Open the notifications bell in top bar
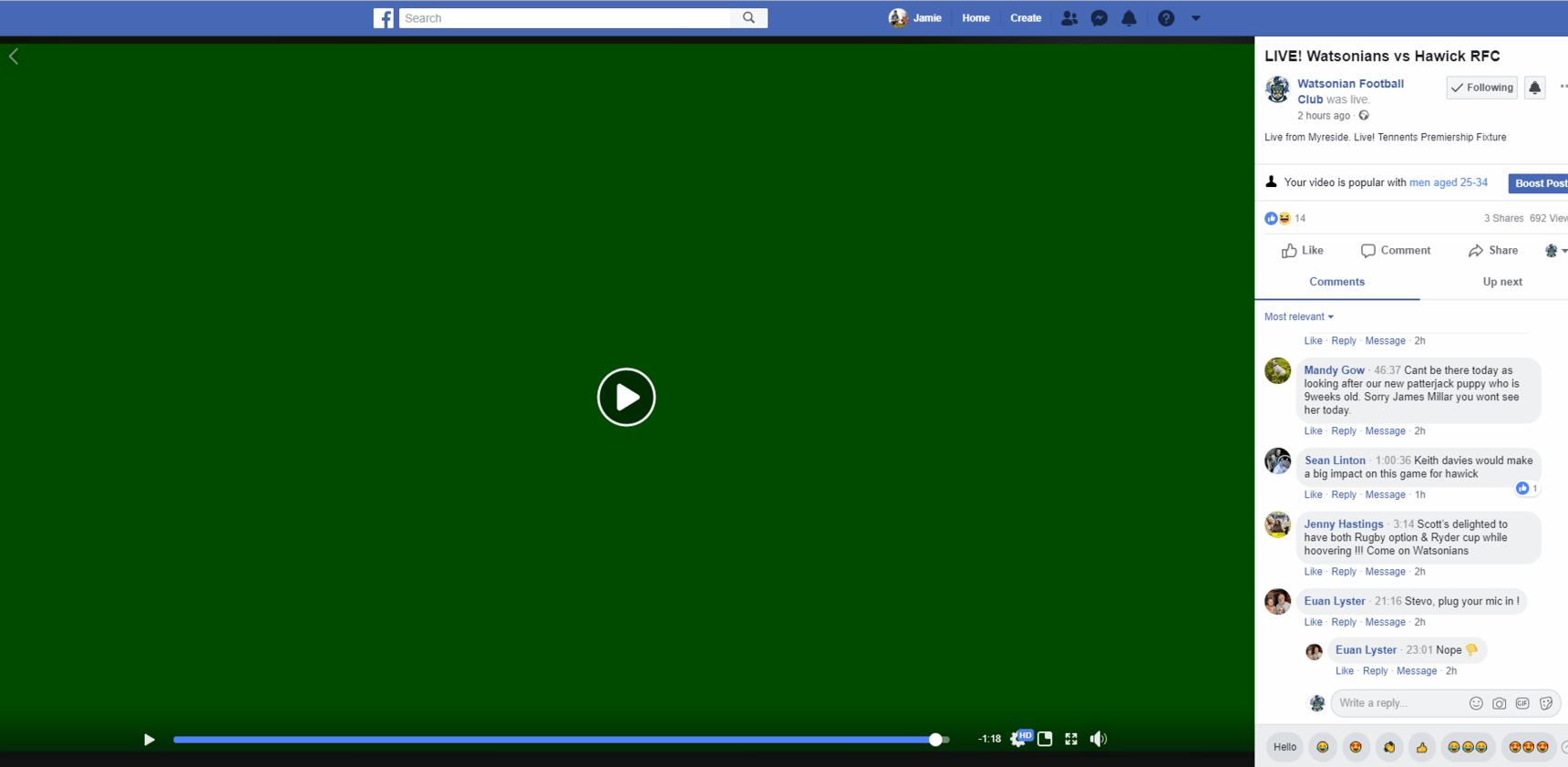 click(1129, 18)
